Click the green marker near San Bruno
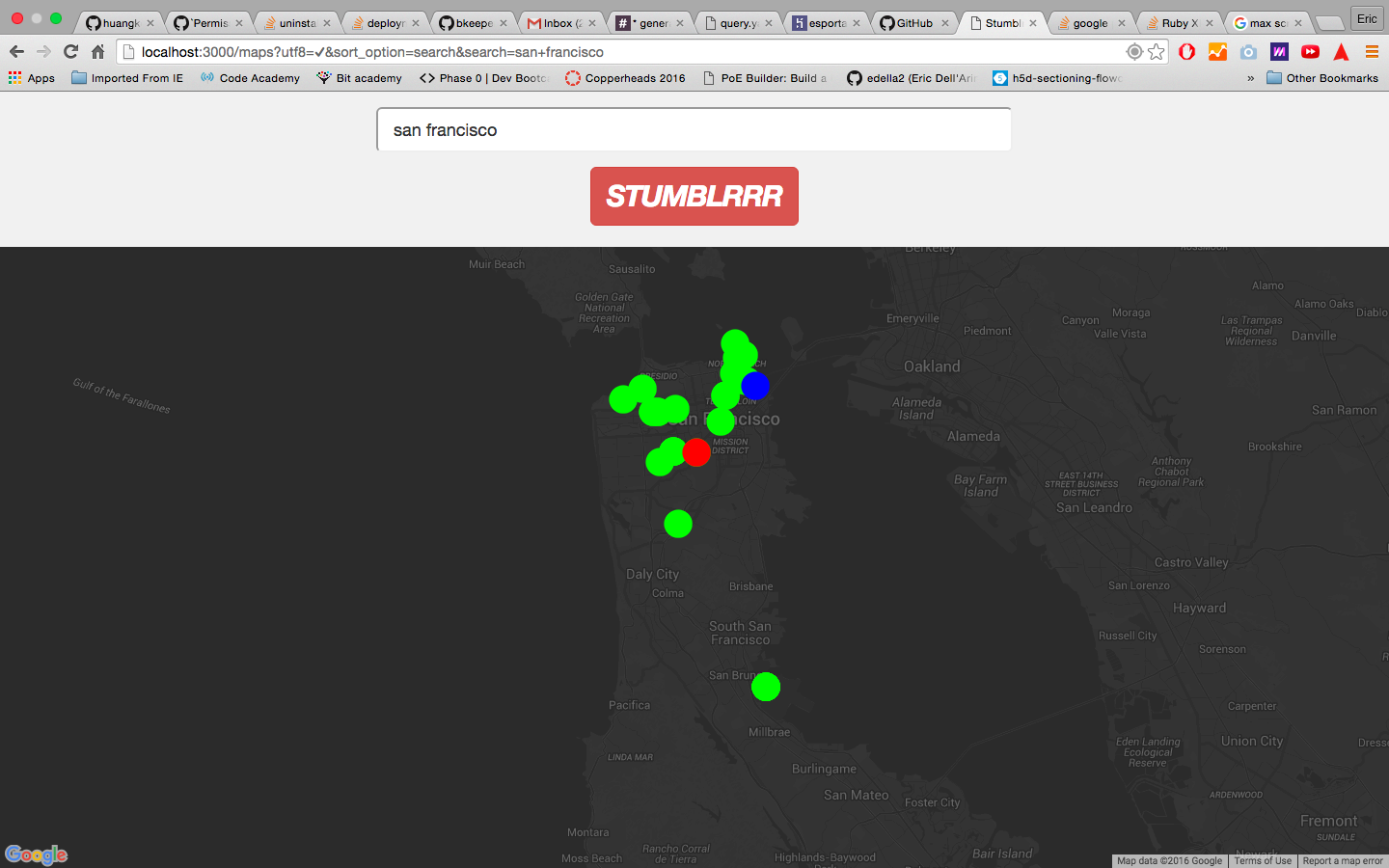Screen dimensions: 1389x868 (766, 687)
